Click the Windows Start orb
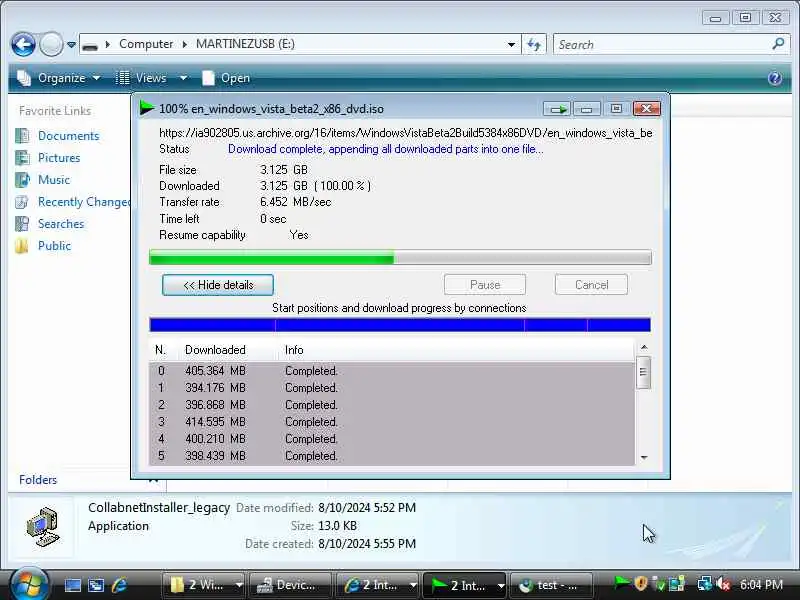Image resolution: width=800 pixels, height=600 pixels. (x=28, y=584)
